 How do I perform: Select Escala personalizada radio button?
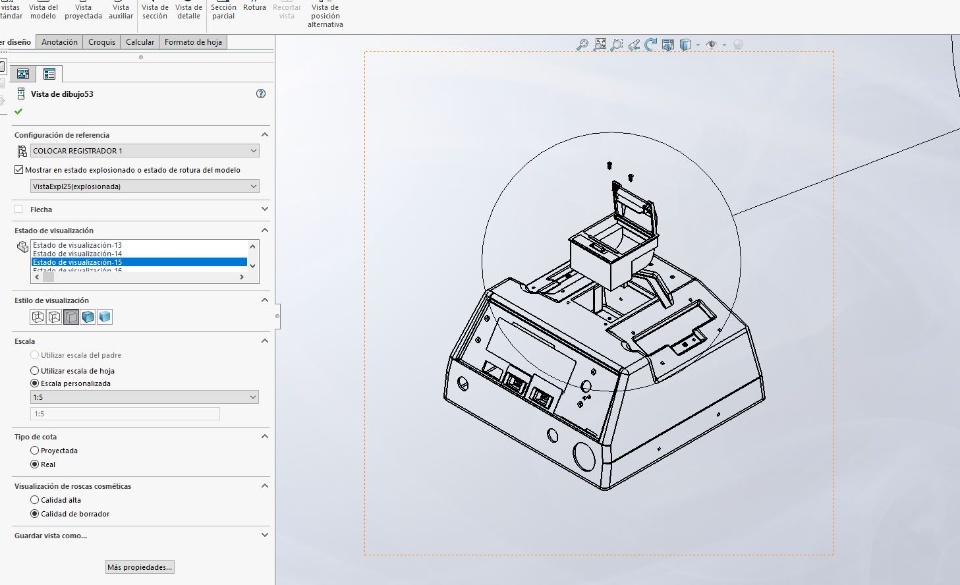click(x=35, y=383)
